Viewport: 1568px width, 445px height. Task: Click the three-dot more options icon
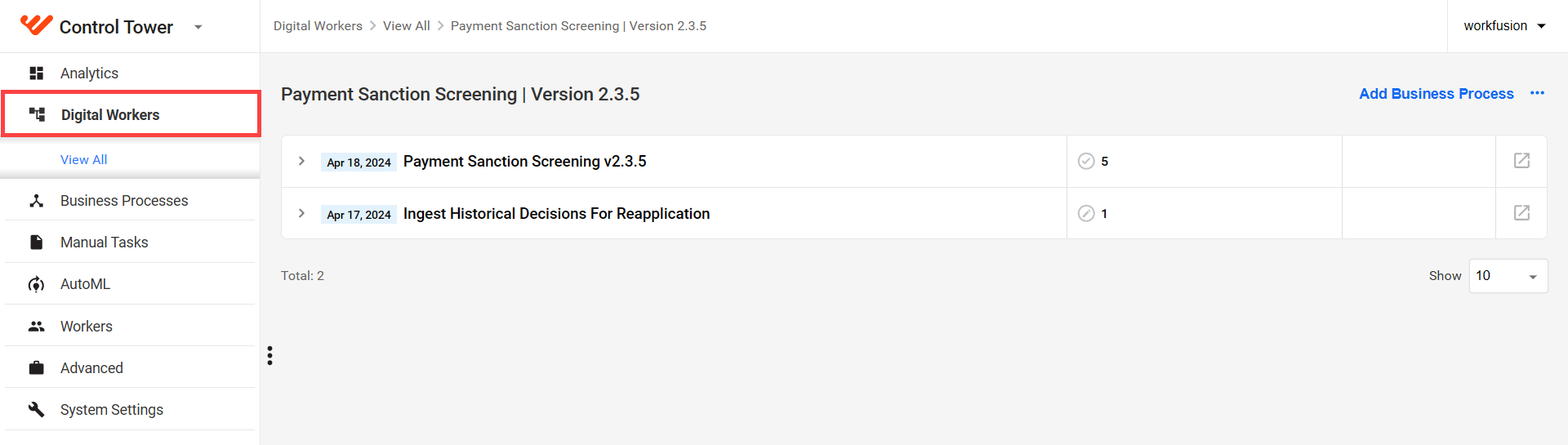(1537, 93)
